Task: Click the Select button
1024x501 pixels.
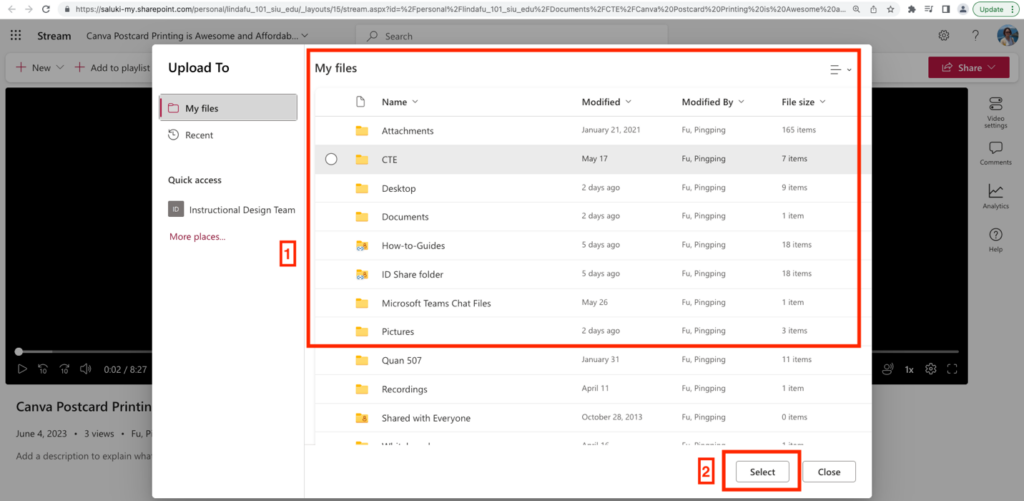Action: (762, 472)
